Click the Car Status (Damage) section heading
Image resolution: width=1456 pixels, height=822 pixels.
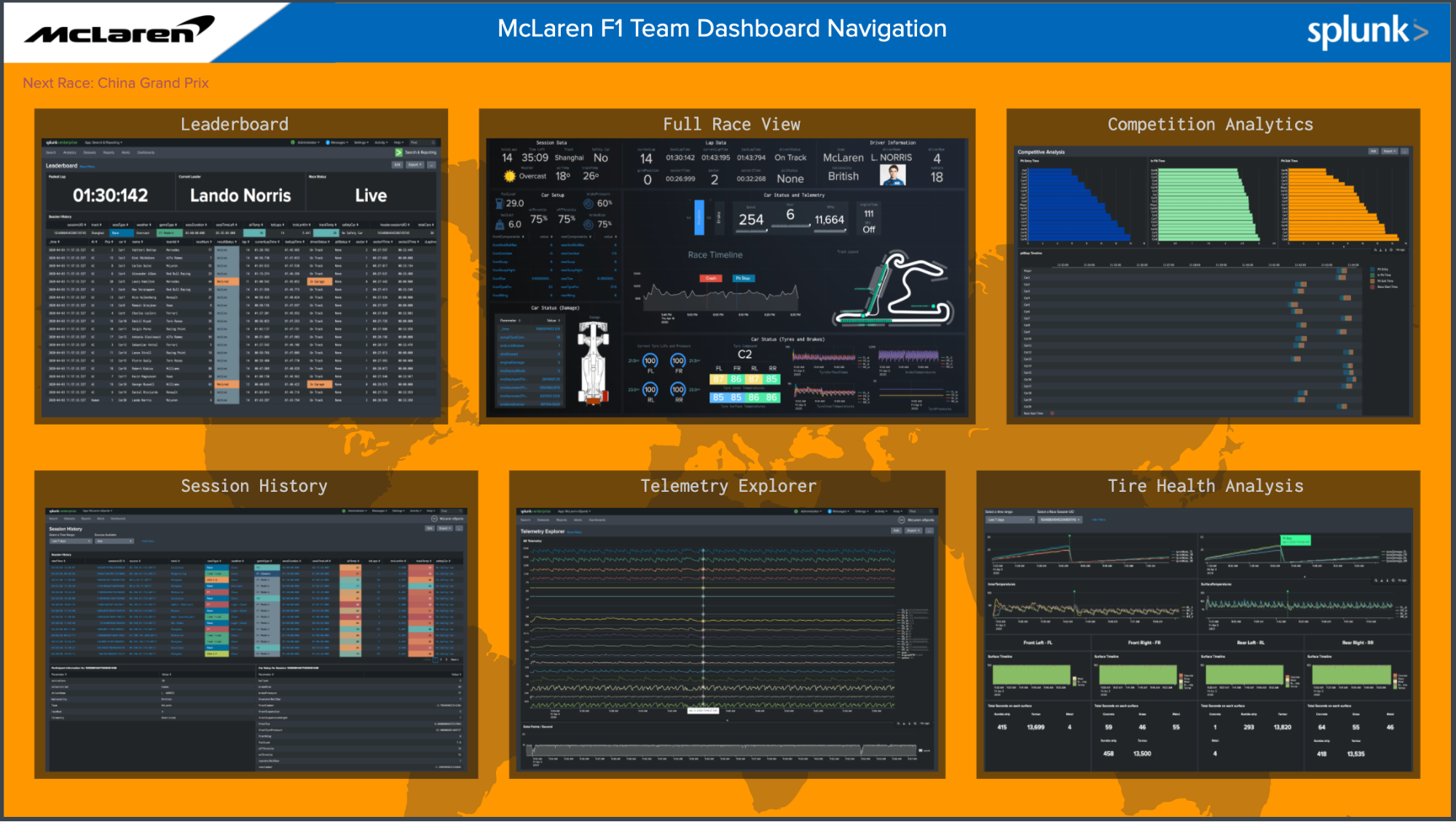click(x=555, y=308)
